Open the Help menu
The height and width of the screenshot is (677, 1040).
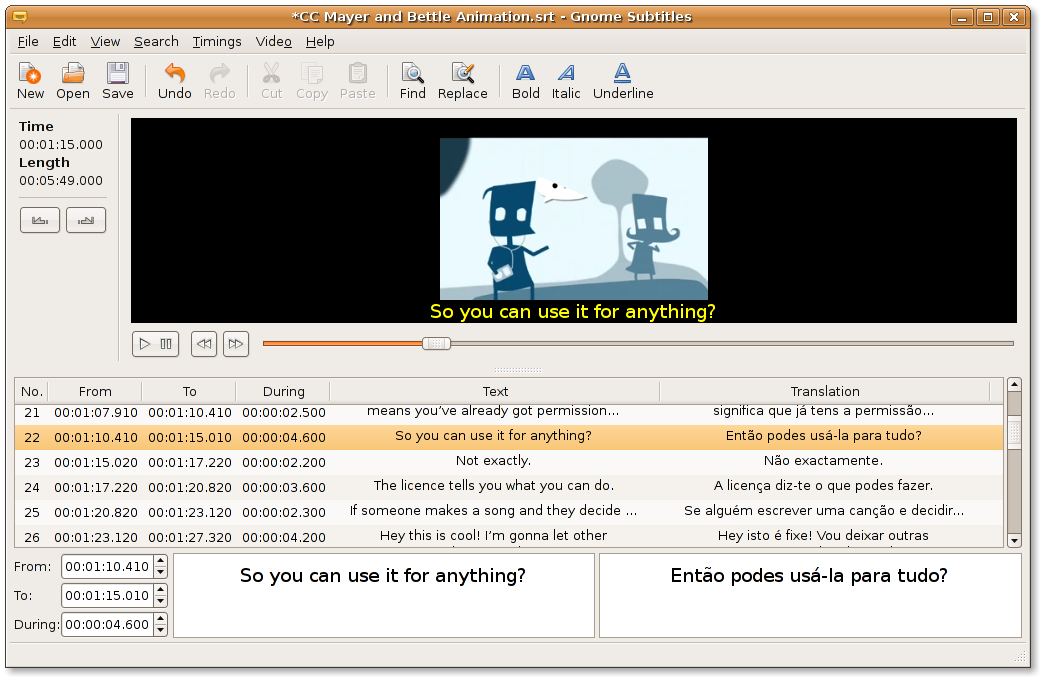(x=320, y=42)
